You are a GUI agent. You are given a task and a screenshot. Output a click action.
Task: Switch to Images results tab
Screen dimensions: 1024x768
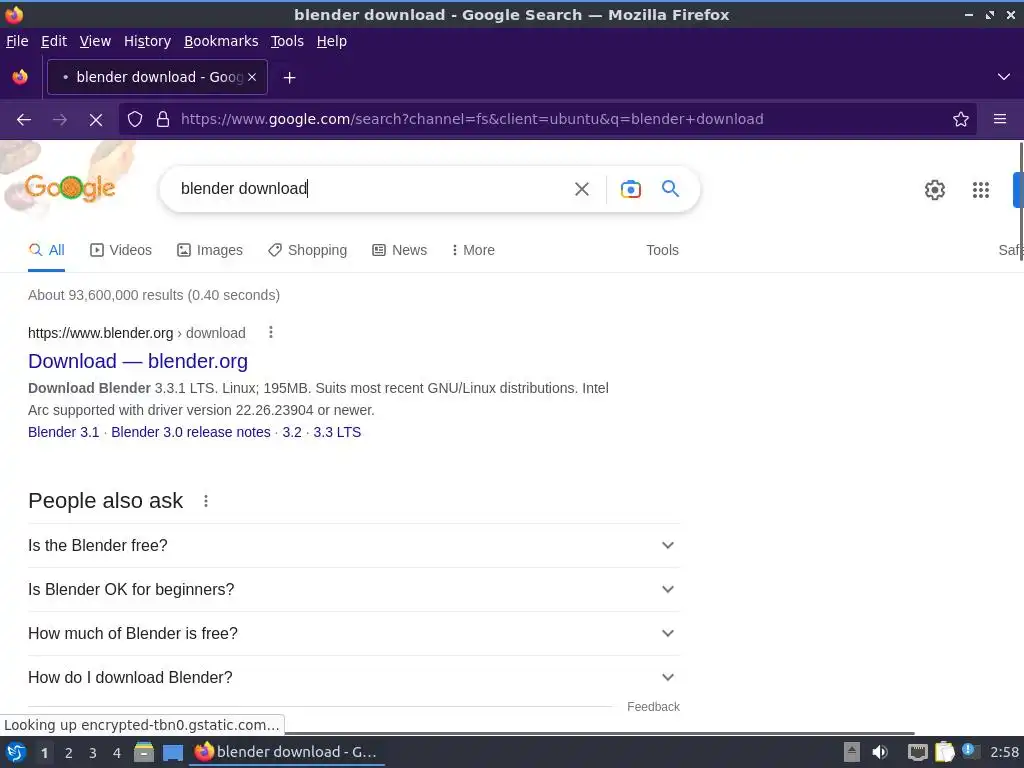tap(210, 250)
